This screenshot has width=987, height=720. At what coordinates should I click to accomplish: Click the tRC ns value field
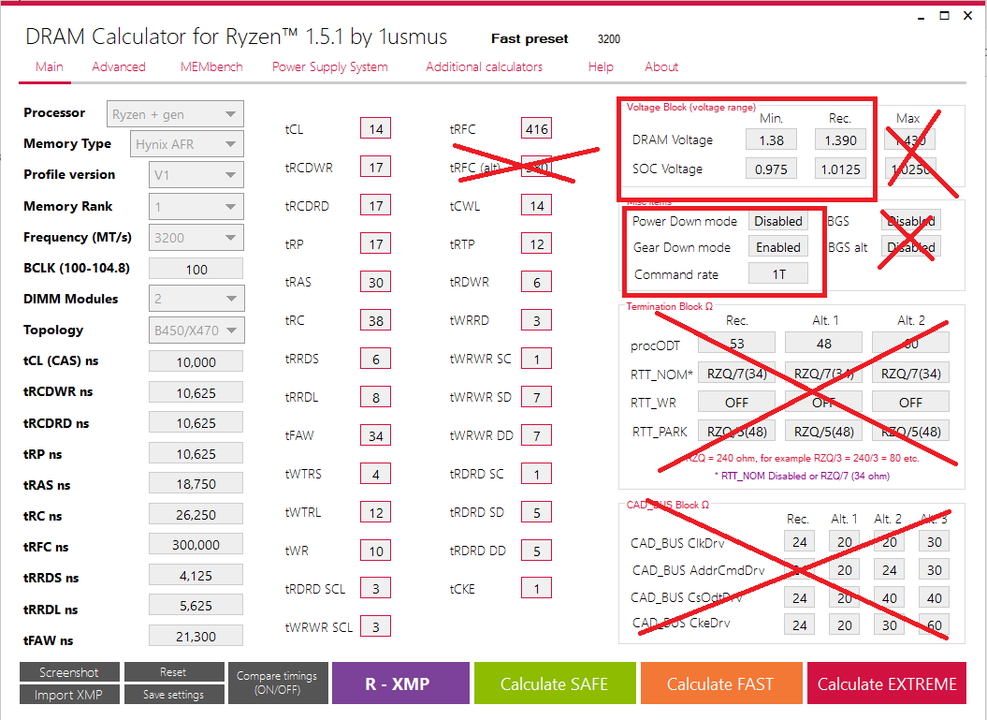click(196, 515)
